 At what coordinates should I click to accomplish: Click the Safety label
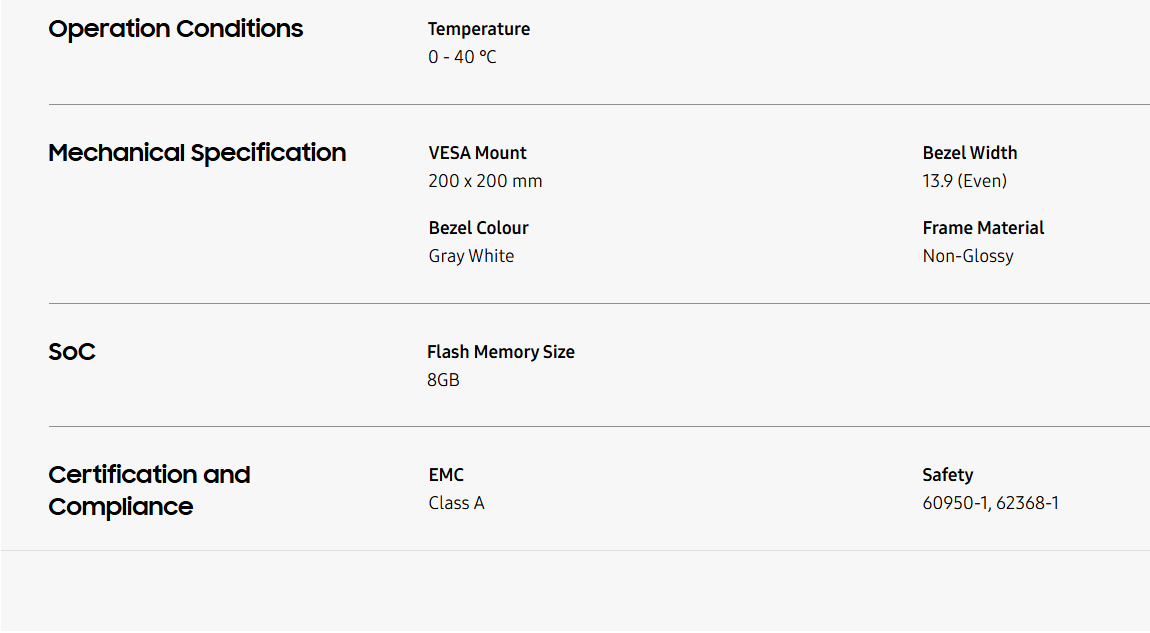pyautogui.click(x=947, y=475)
